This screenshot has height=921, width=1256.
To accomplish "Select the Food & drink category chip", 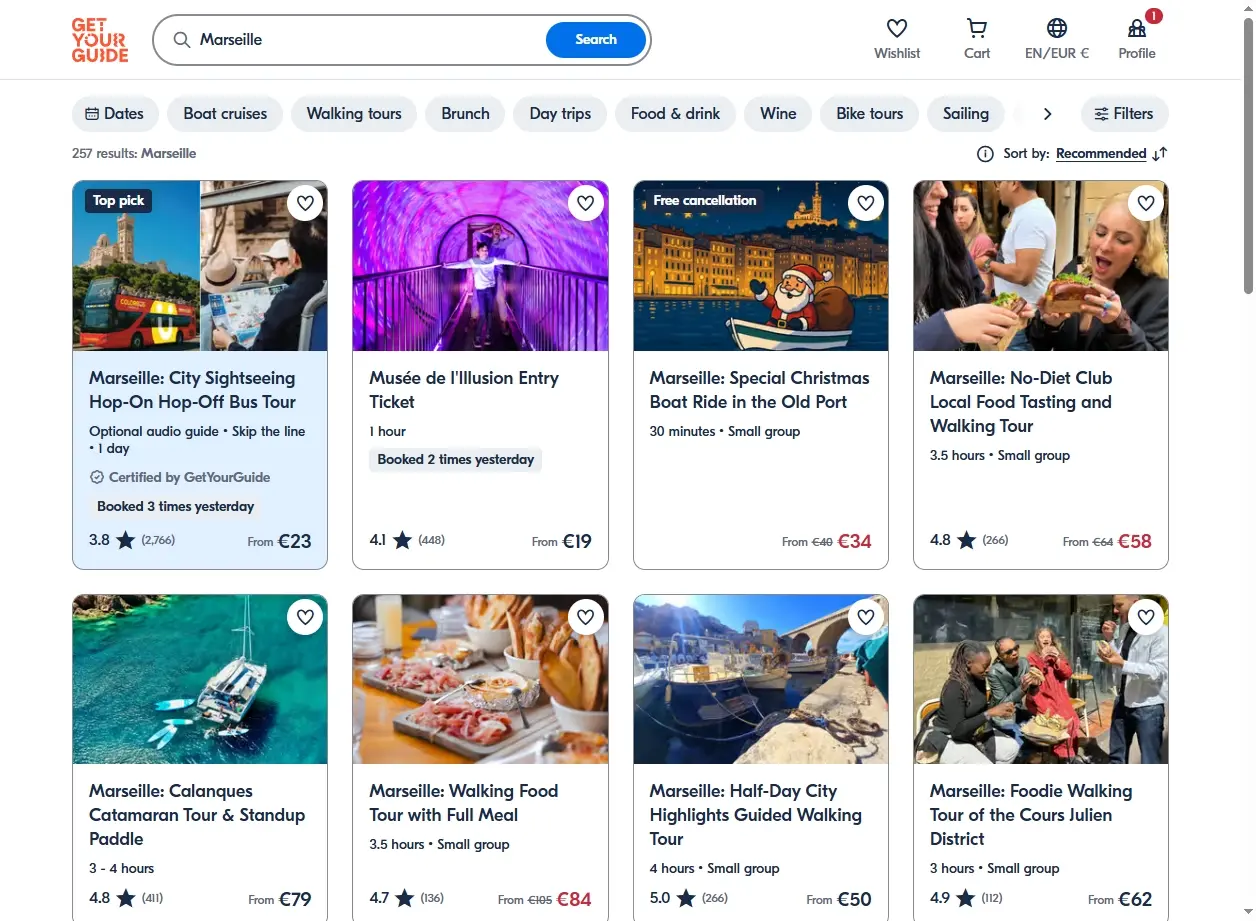I will coord(675,114).
